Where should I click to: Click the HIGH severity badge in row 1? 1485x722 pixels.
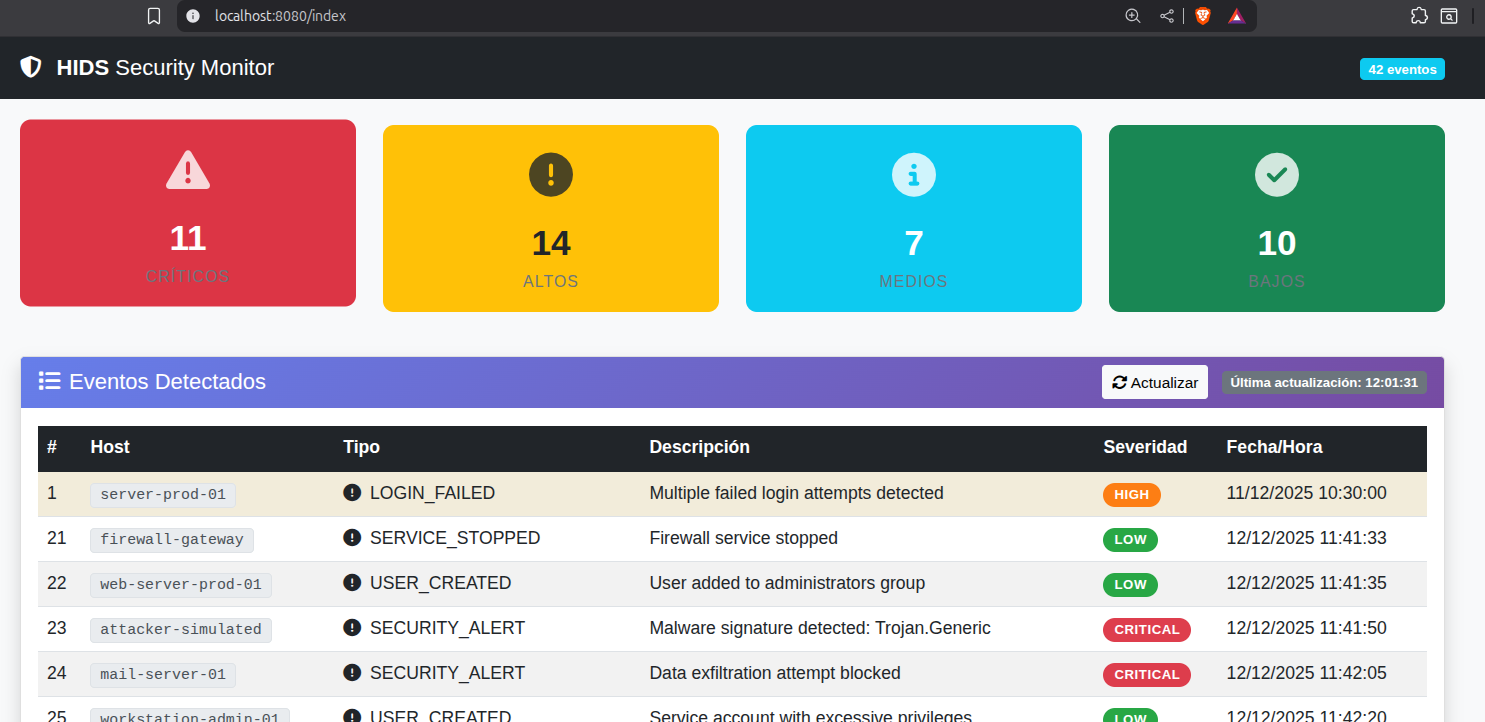[1131, 494]
